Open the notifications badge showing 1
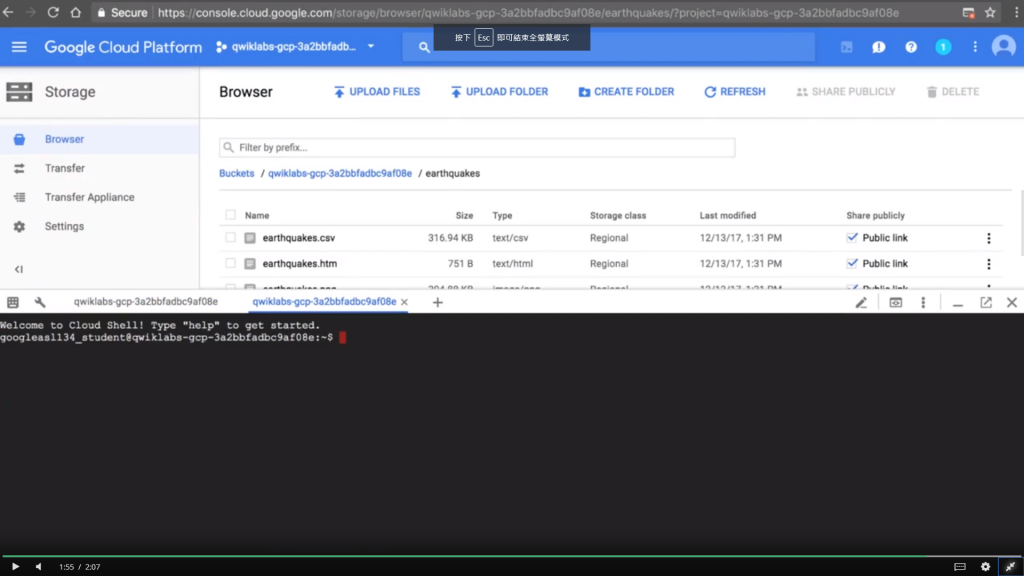Image resolution: width=1024 pixels, height=576 pixels. [942, 47]
